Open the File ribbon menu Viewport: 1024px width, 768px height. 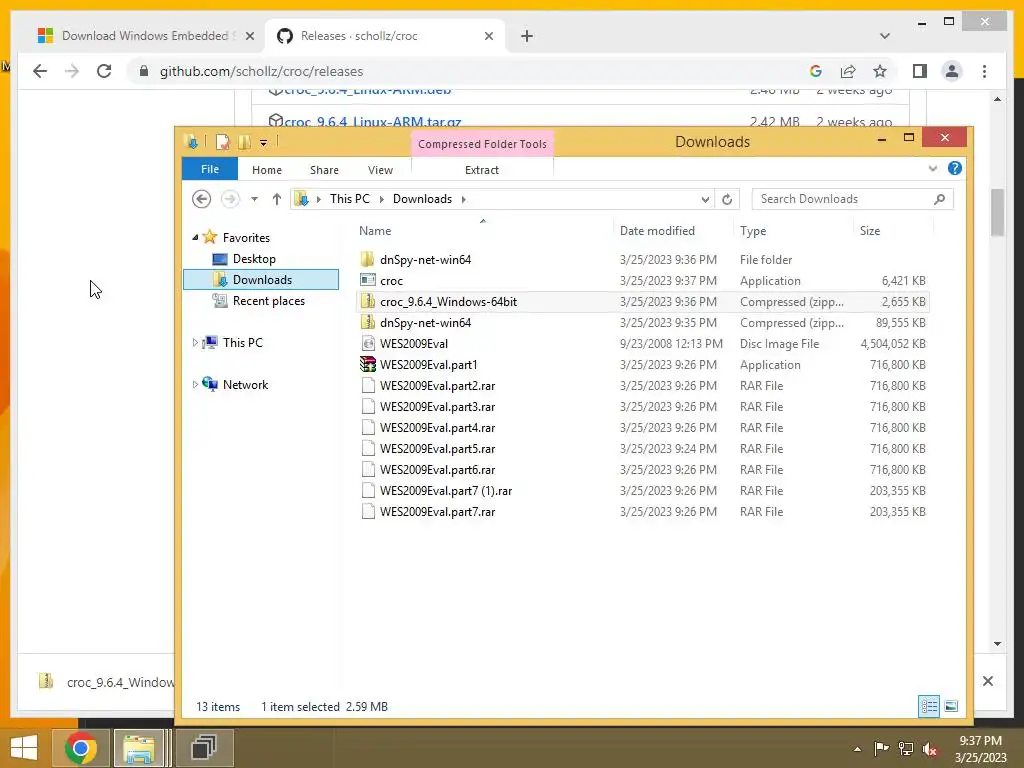coord(210,169)
